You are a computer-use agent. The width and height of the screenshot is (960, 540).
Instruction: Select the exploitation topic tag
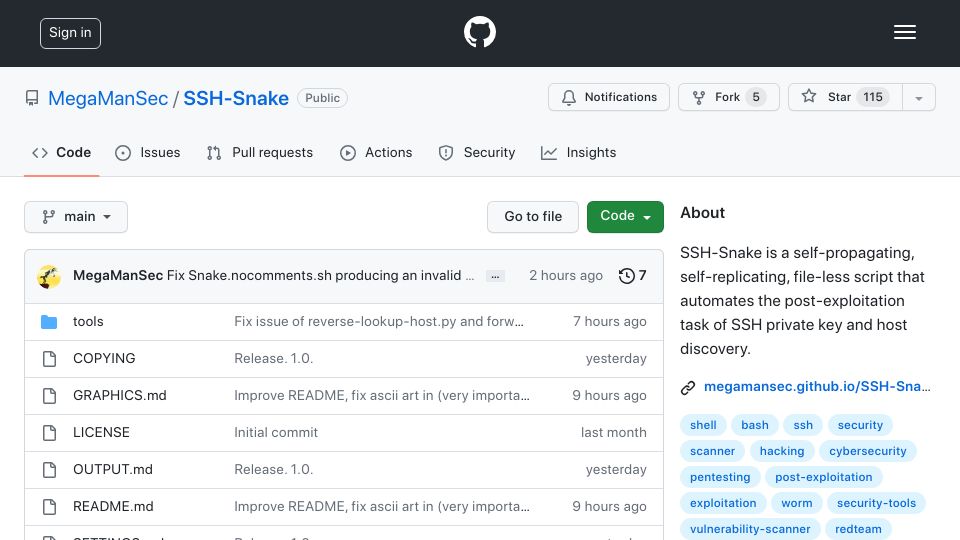pos(723,503)
